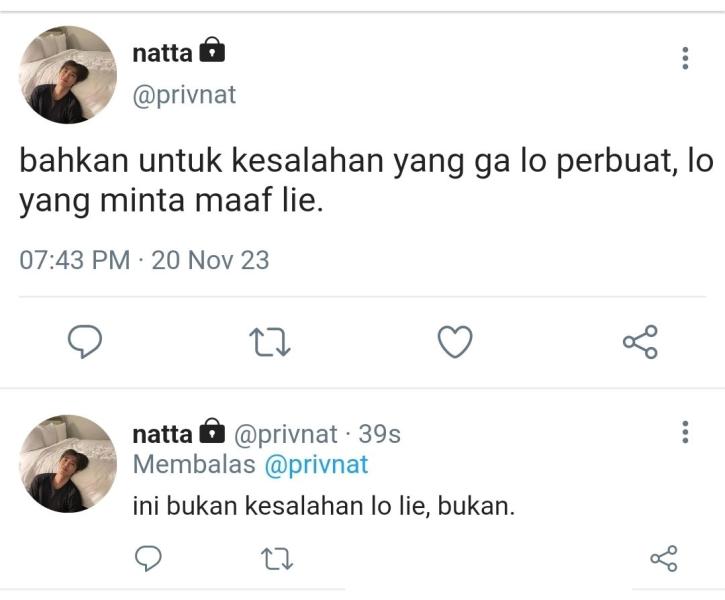
Task: Click lock icon in the reply tweet header
Action: coord(212,433)
